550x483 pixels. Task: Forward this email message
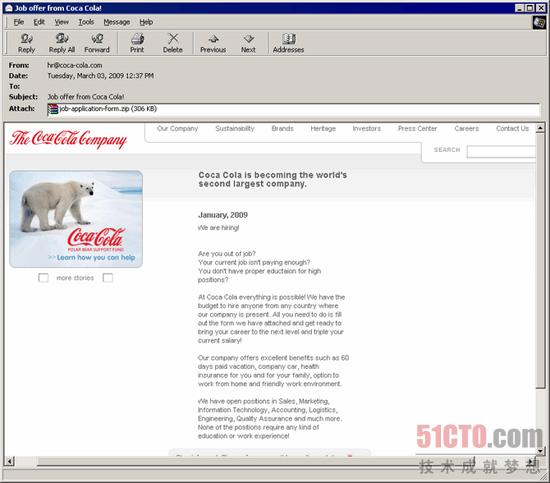click(97, 43)
